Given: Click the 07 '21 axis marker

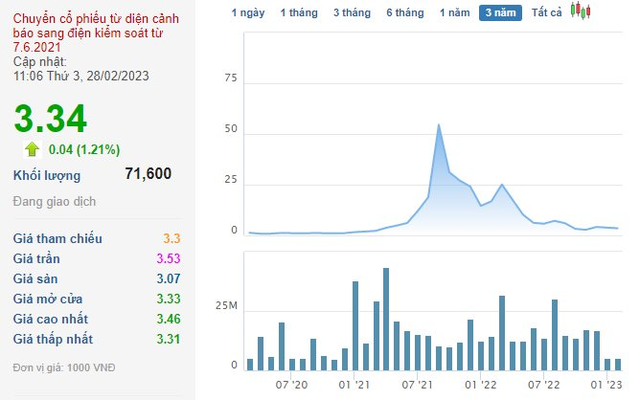Looking at the screenshot, I should [x=417, y=384].
